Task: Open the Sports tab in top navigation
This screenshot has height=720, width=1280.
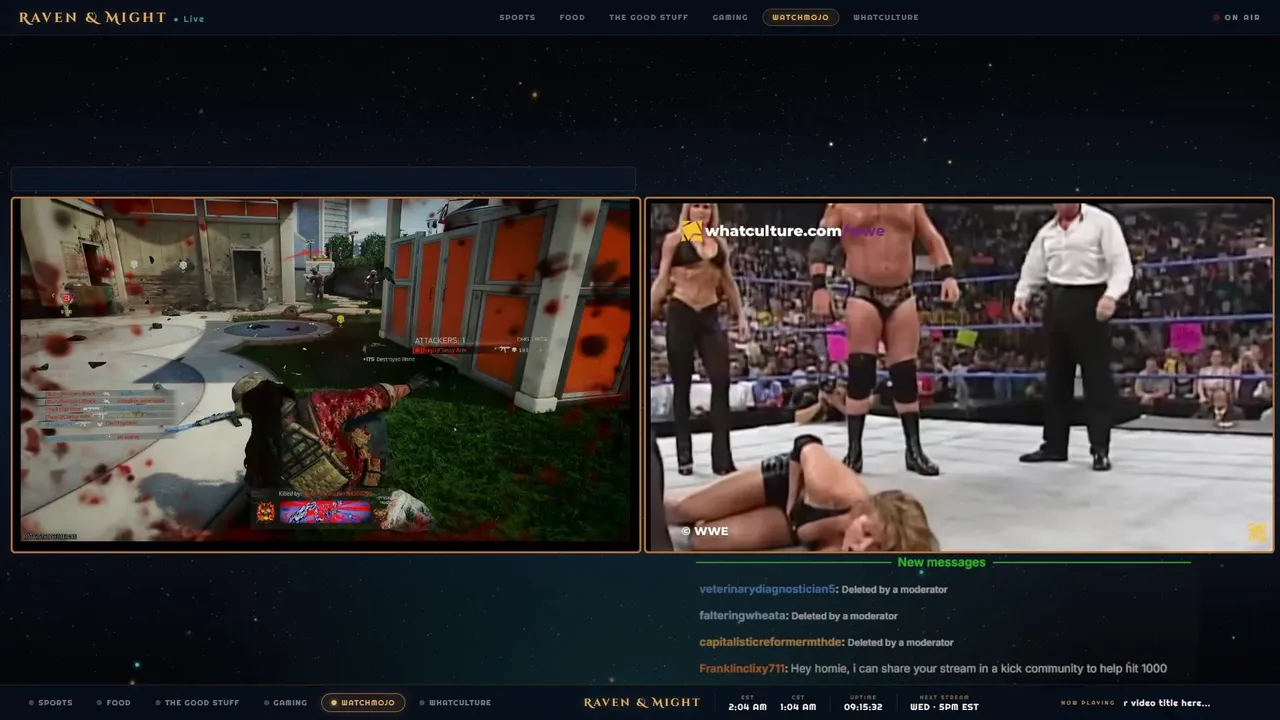Action: (x=517, y=17)
